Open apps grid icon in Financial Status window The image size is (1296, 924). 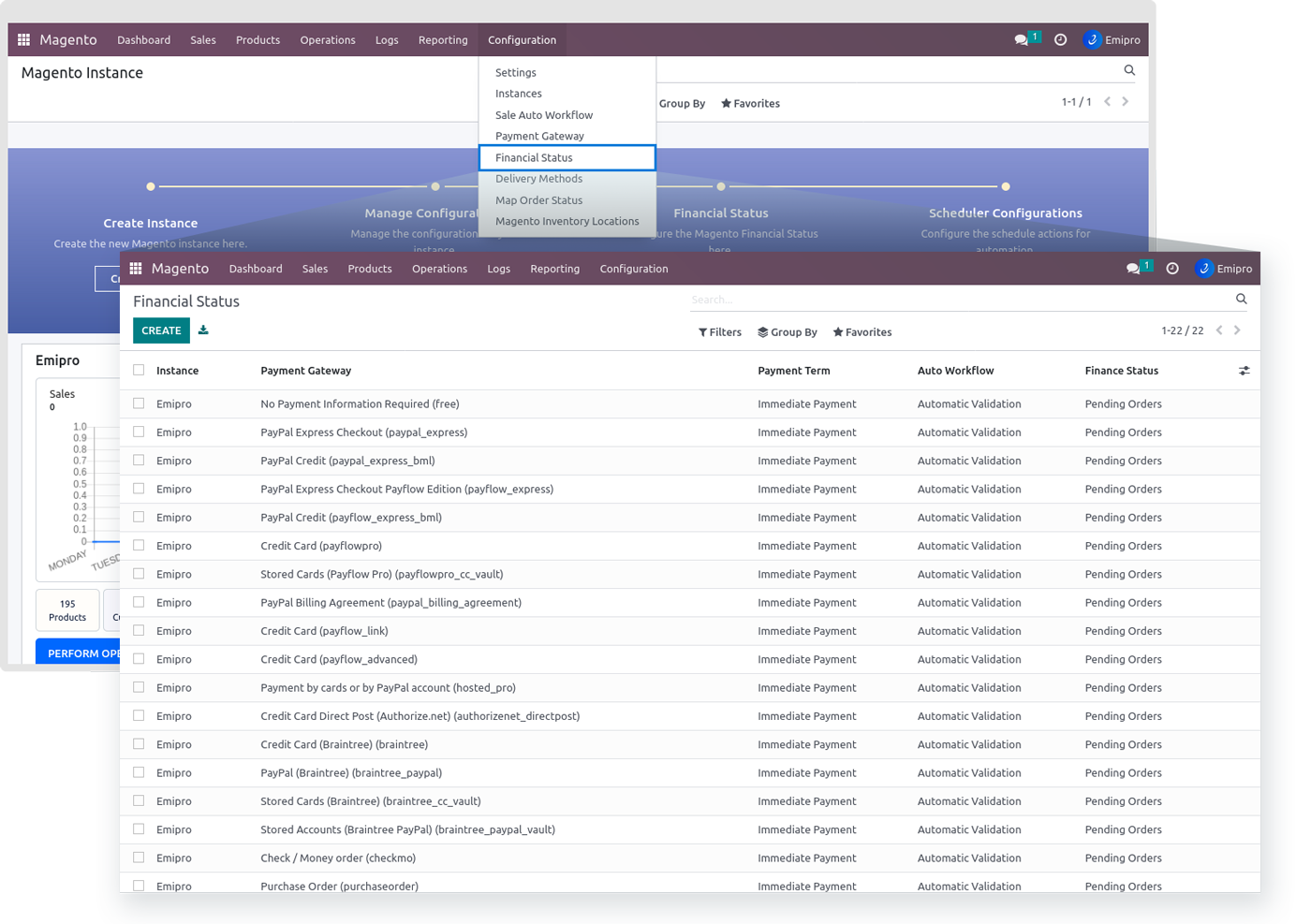coord(136,269)
